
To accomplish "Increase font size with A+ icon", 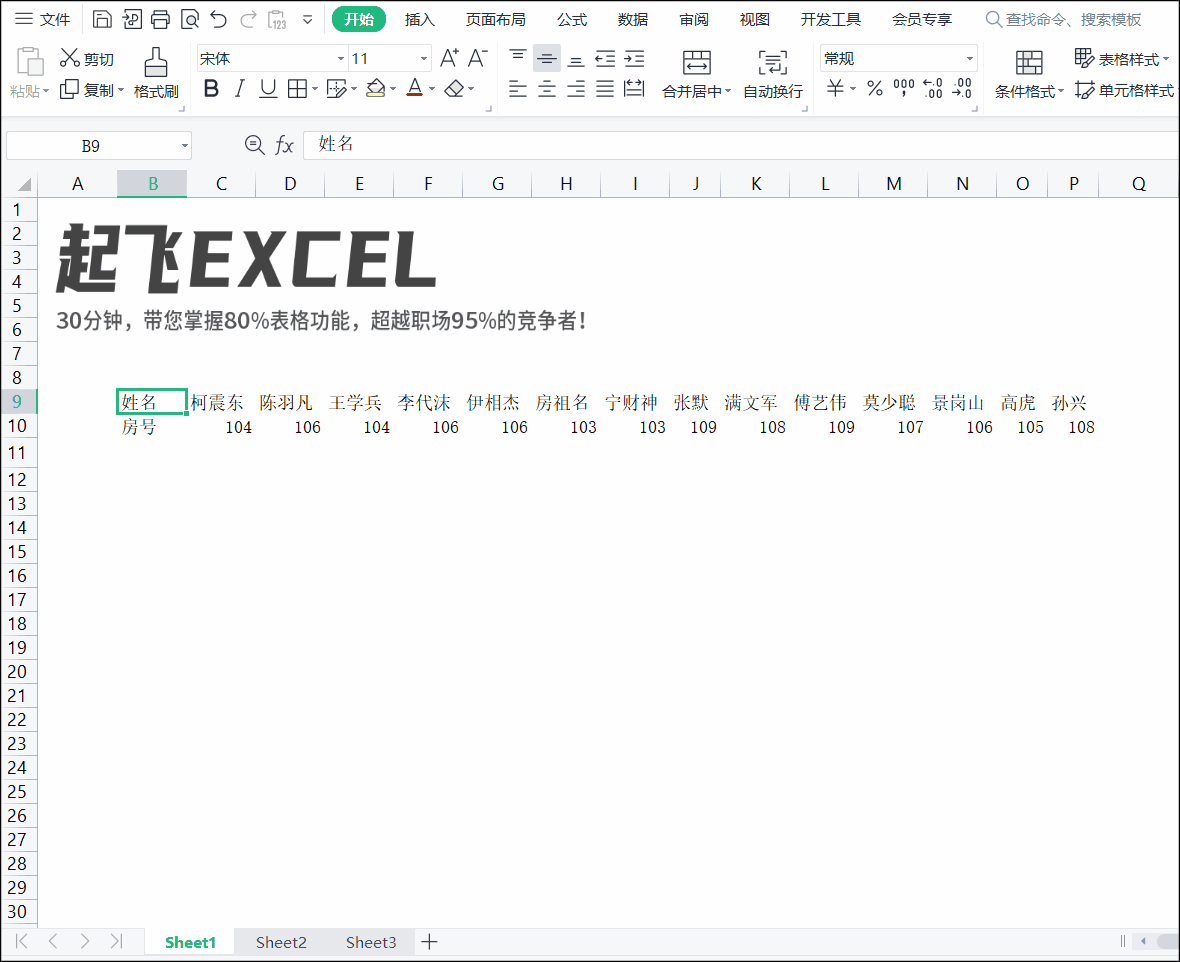I will [x=449, y=57].
